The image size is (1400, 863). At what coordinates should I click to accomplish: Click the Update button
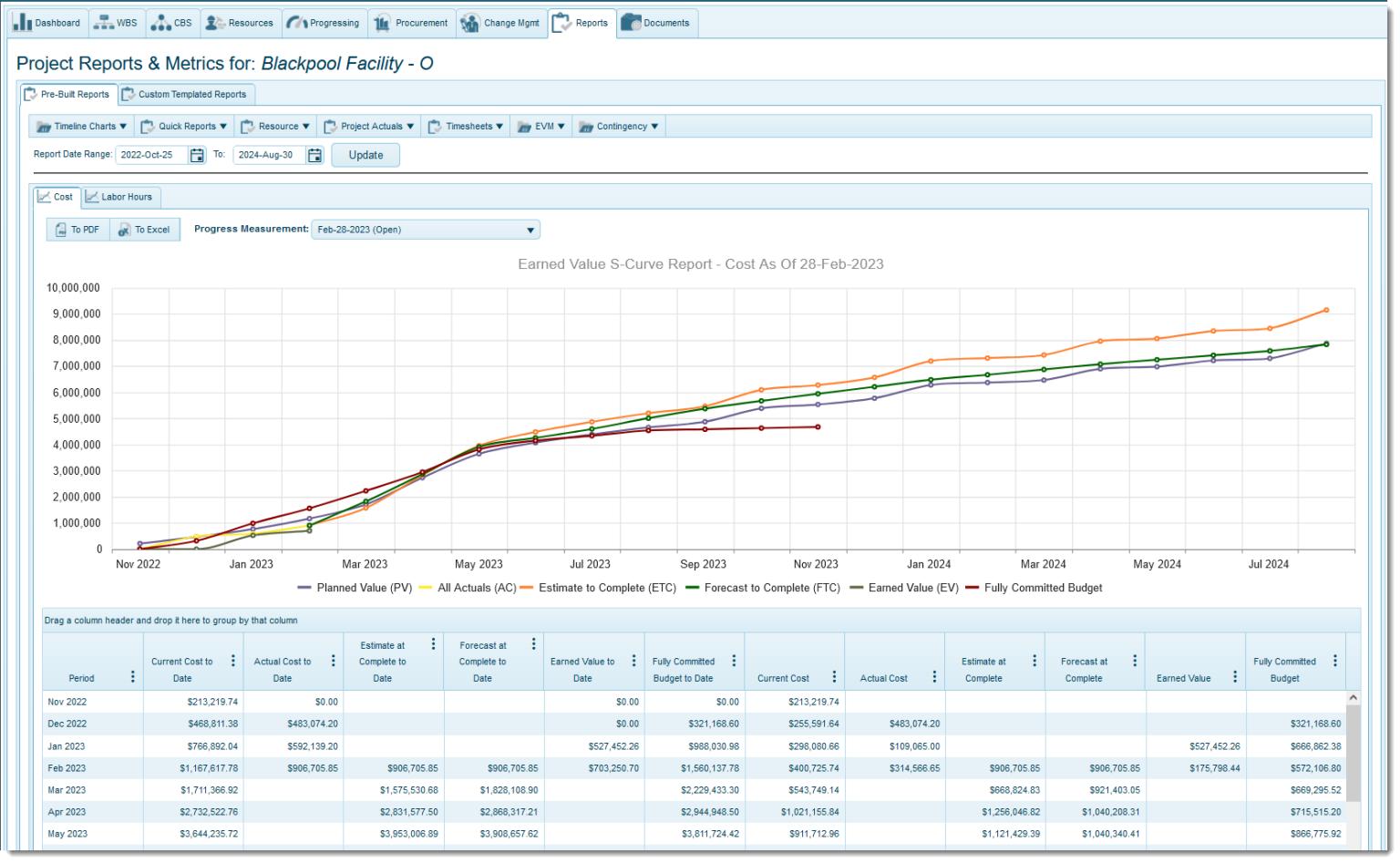(x=365, y=155)
